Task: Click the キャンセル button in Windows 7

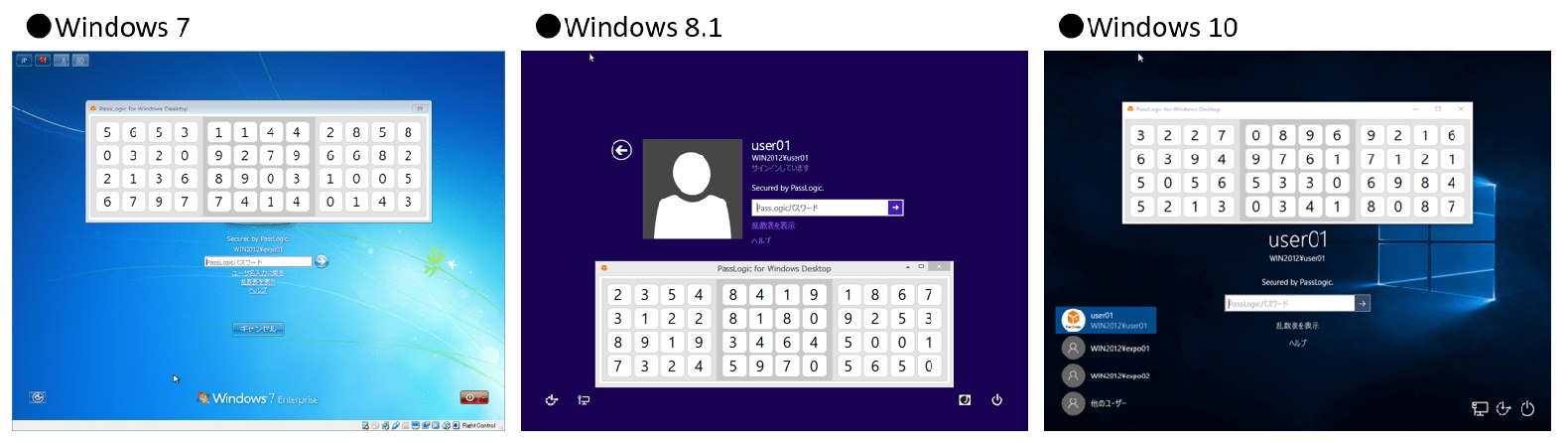Action: (258, 329)
